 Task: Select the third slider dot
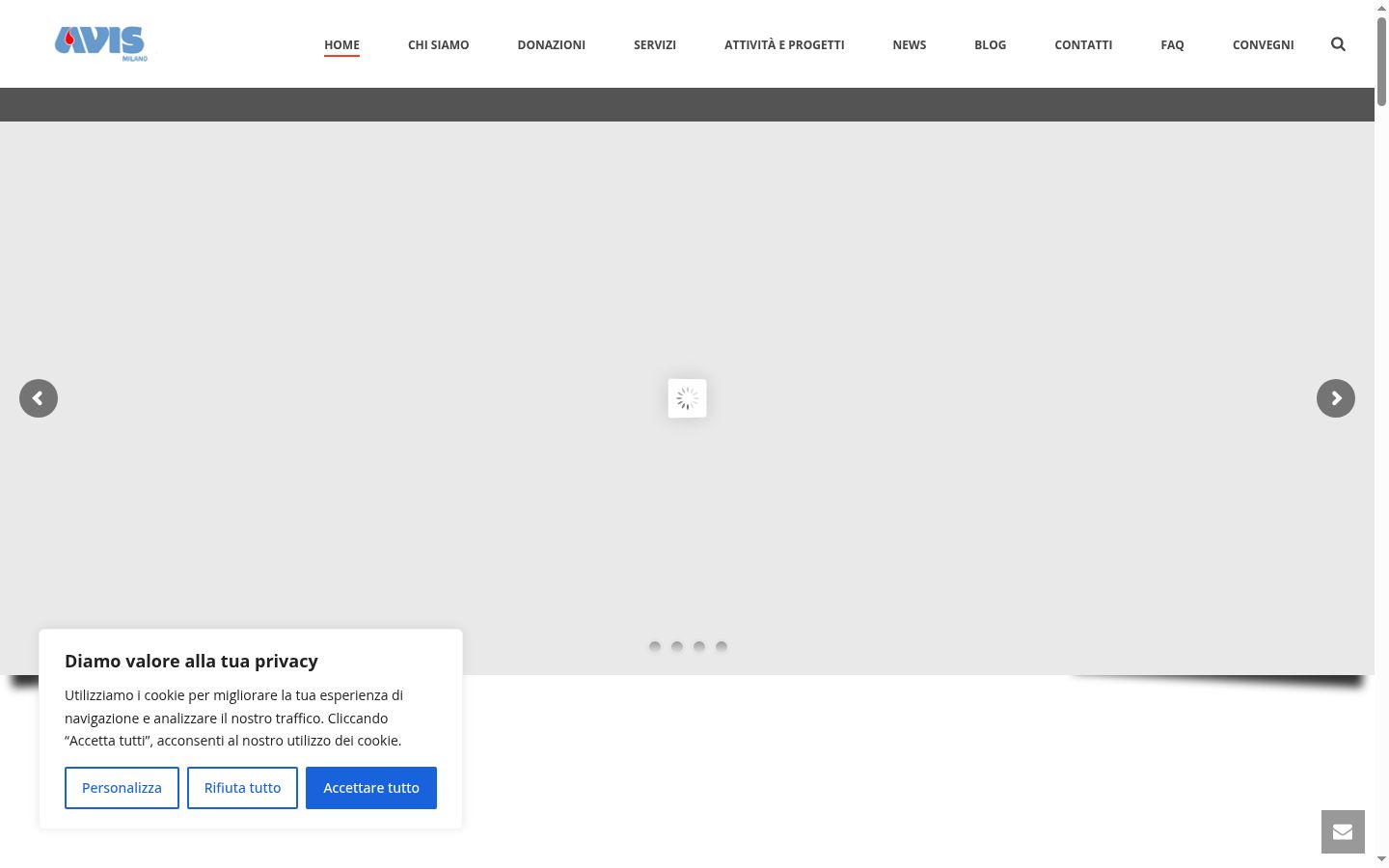tap(699, 646)
